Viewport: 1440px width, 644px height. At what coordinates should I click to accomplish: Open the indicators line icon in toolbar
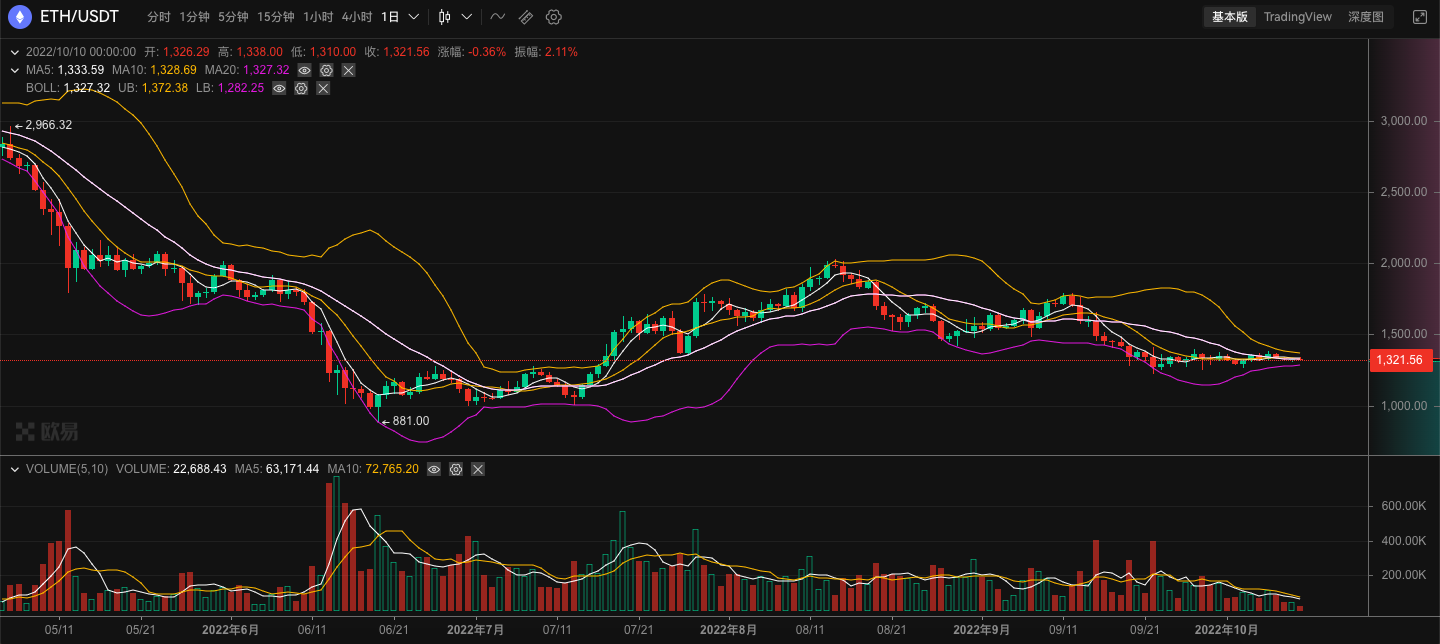coord(497,17)
